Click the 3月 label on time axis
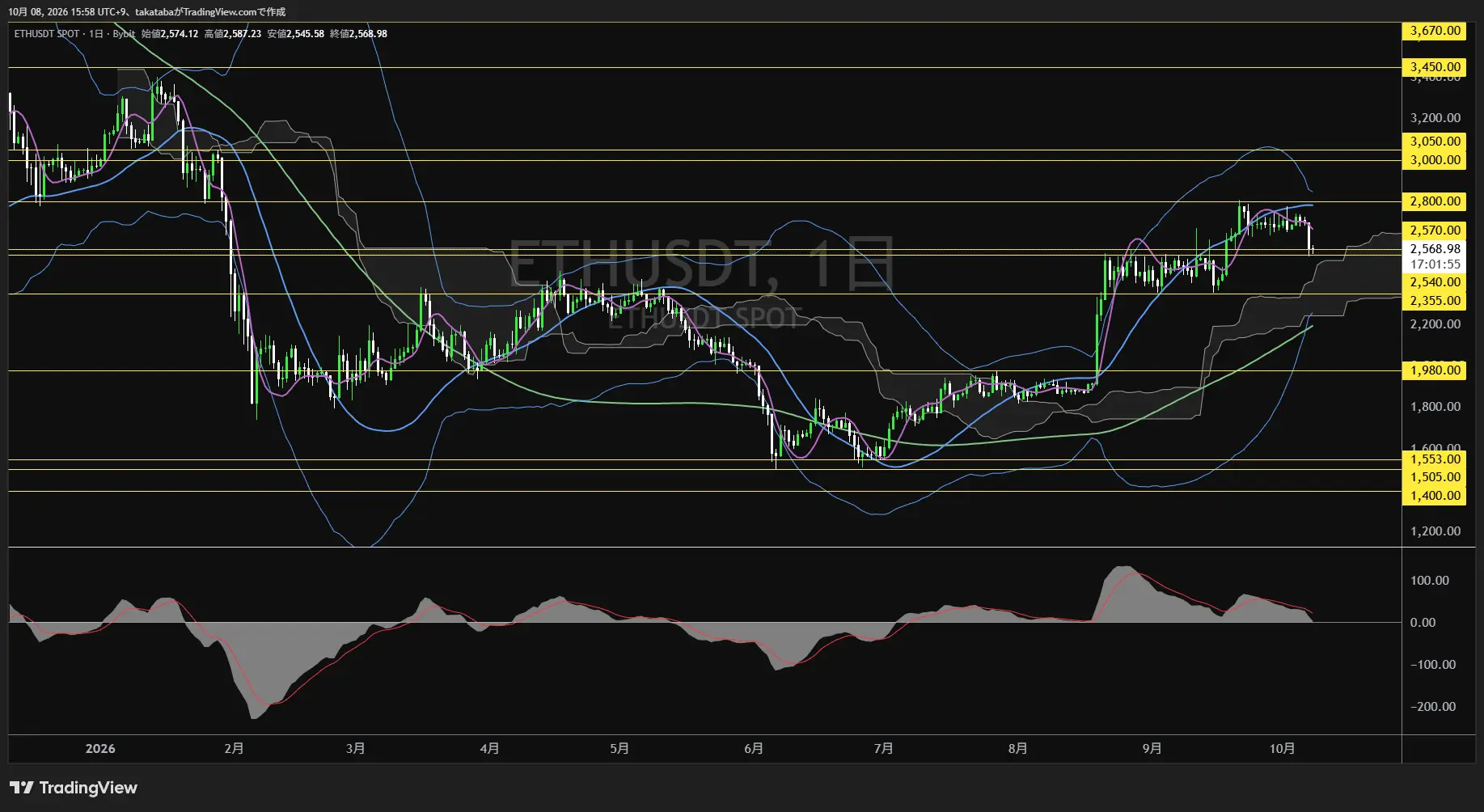This screenshot has width=1484, height=812. point(355,749)
